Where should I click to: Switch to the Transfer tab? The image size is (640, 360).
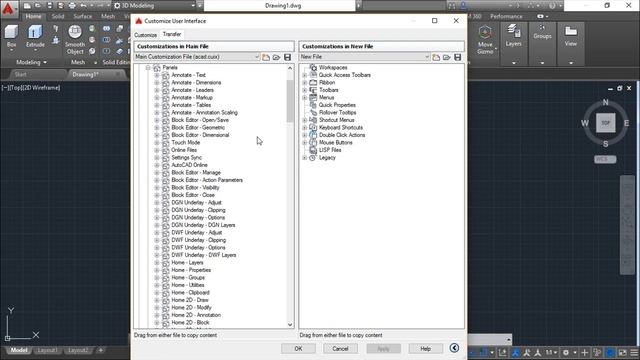172,34
